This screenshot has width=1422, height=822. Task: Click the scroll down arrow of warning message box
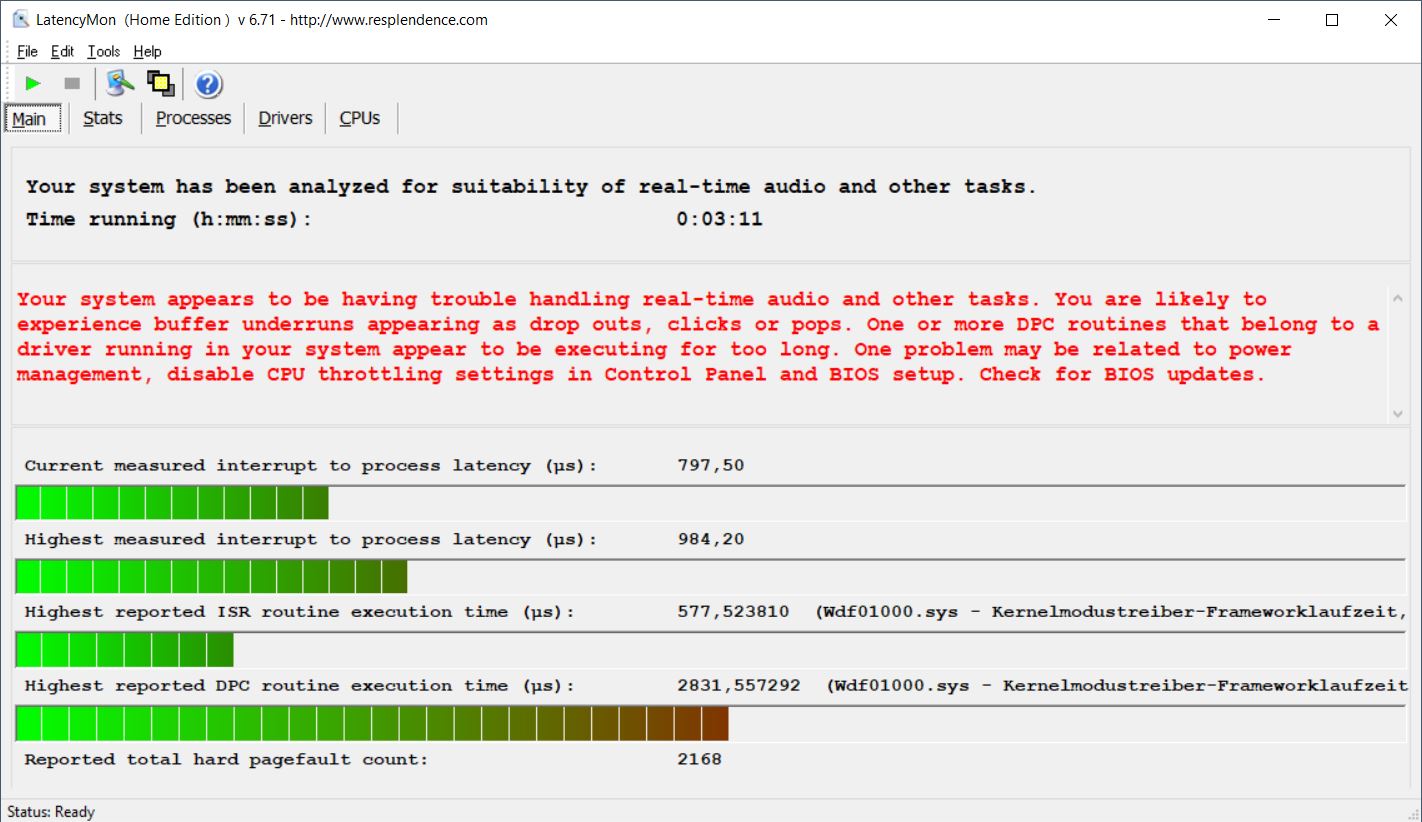coord(1397,413)
